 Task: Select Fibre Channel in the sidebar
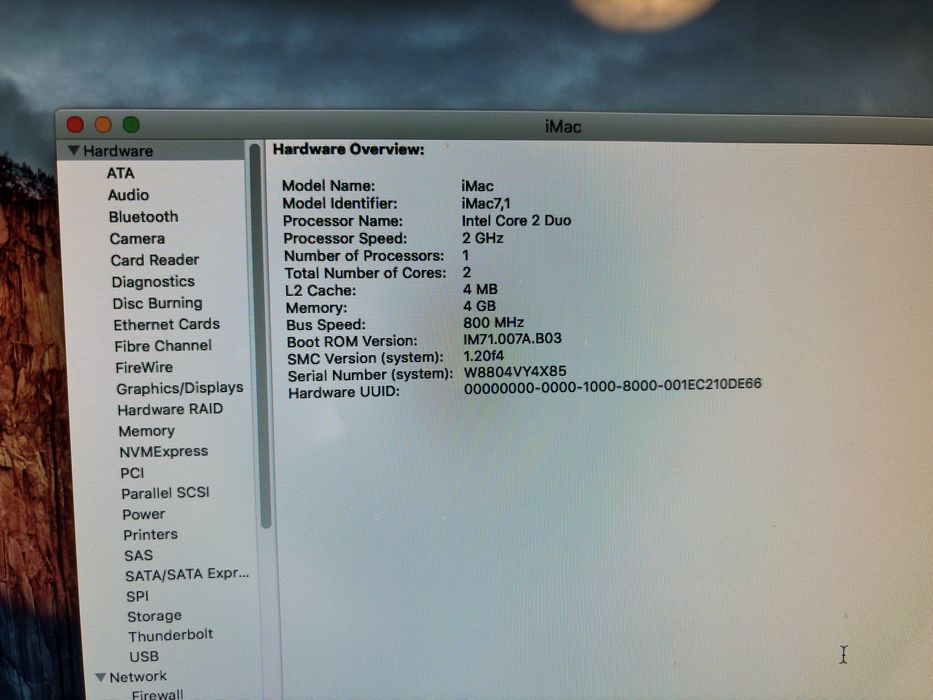(x=163, y=346)
